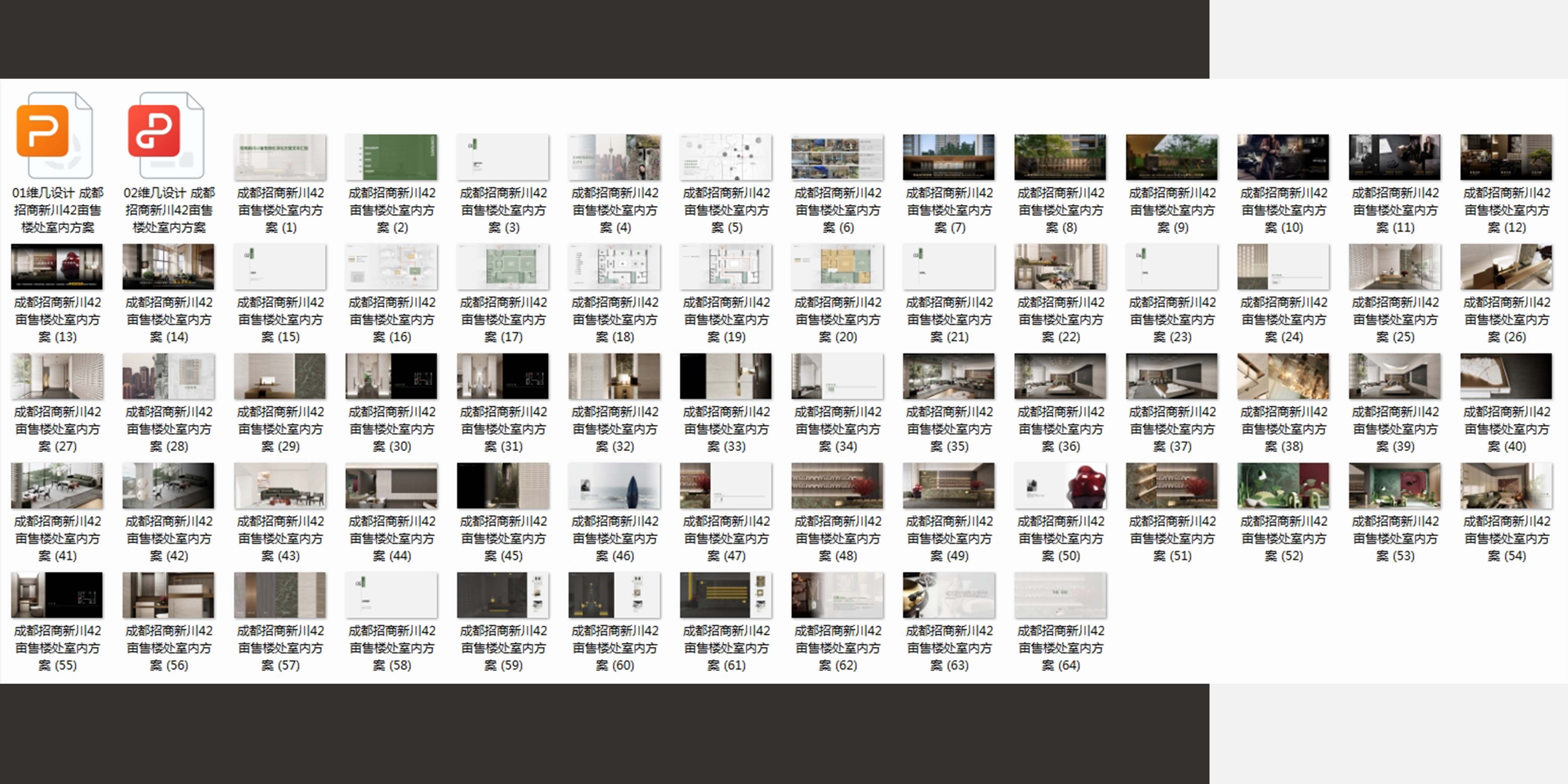
Task: Open dark lighting plan thumbnail 案 (59)
Action: 503,595
